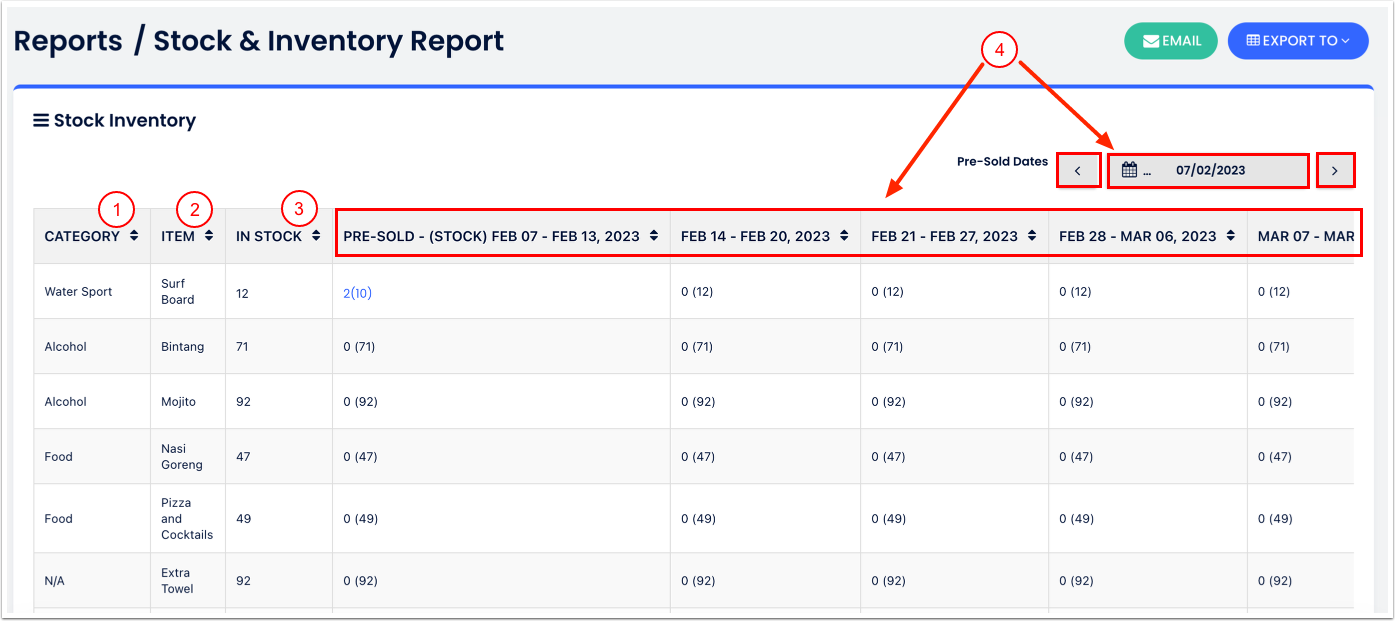The width and height of the screenshot is (1395, 621).
Task: Select the Mojito row in stock value
Action: pyautogui.click(x=244, y=402)
